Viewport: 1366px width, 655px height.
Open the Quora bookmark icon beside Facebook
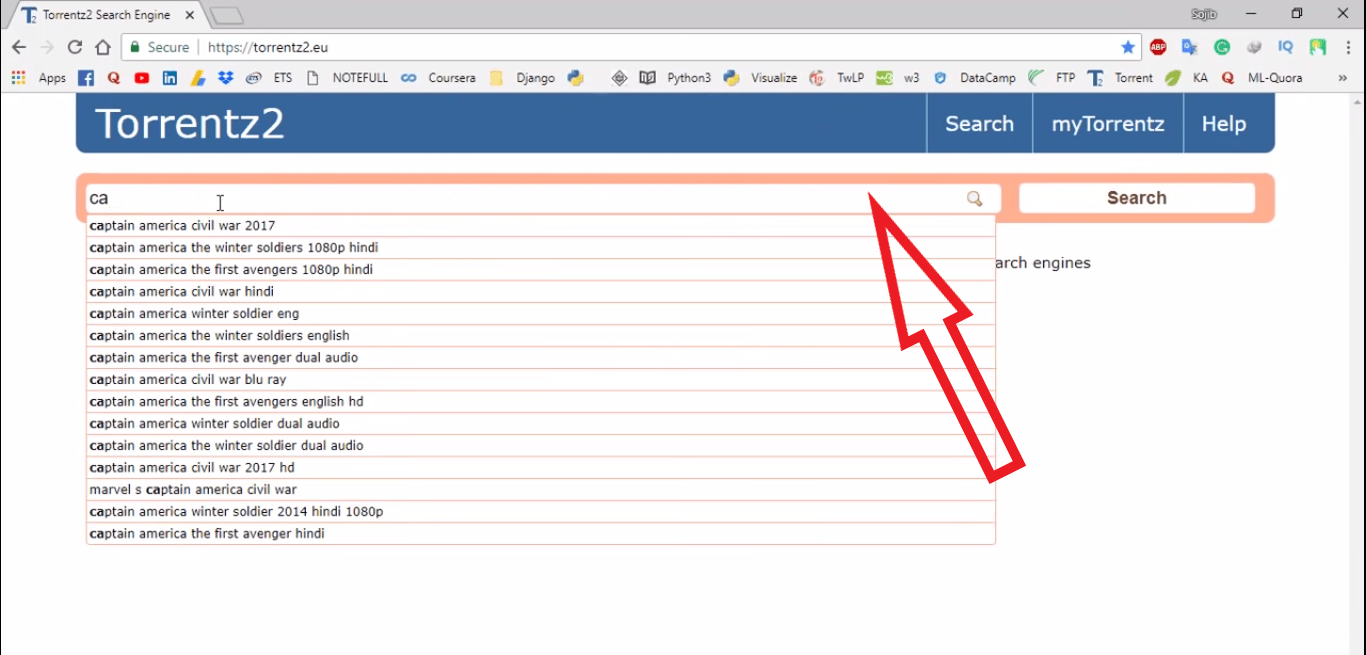click(x=114, y=78)
